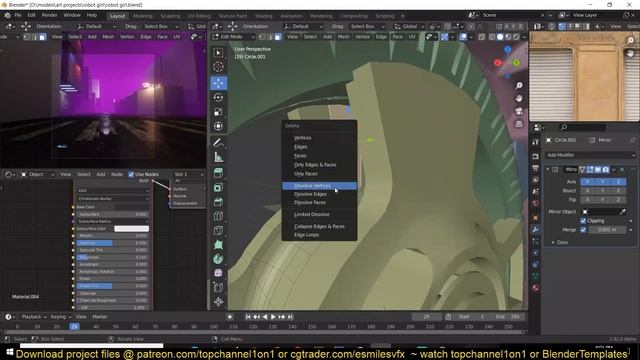Enable the Clipping checkbox in Mirror modifier
Viewport: 640px width, 360px height.
click(583, 221)
